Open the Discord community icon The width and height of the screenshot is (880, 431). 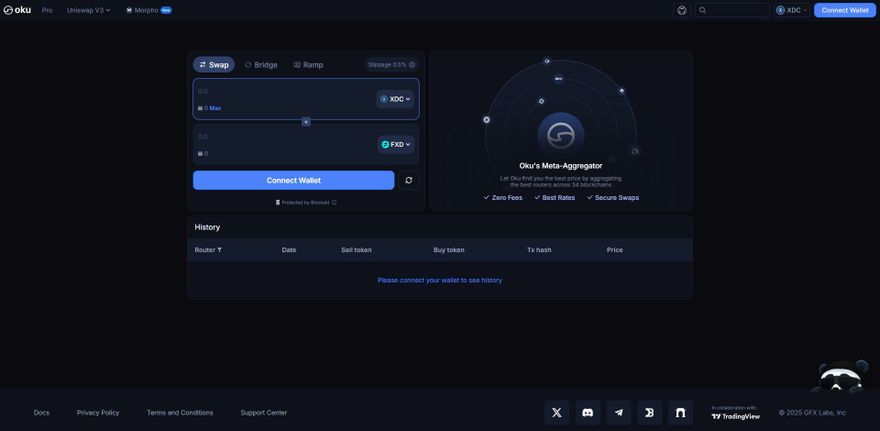point(588,412)
